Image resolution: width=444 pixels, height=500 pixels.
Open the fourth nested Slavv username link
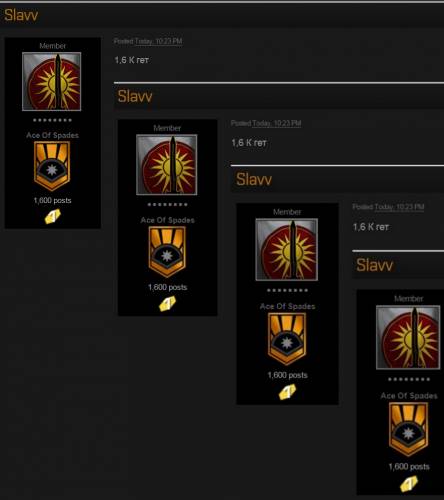point(374,265)
